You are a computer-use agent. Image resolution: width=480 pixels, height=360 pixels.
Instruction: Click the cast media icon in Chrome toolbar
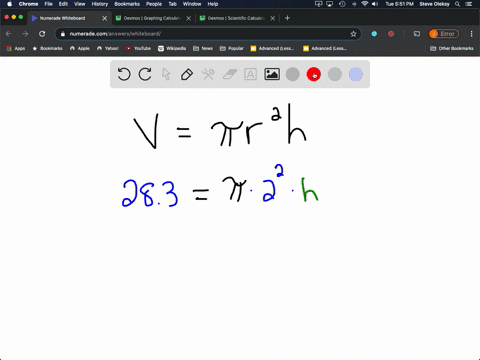click(417, 34)
